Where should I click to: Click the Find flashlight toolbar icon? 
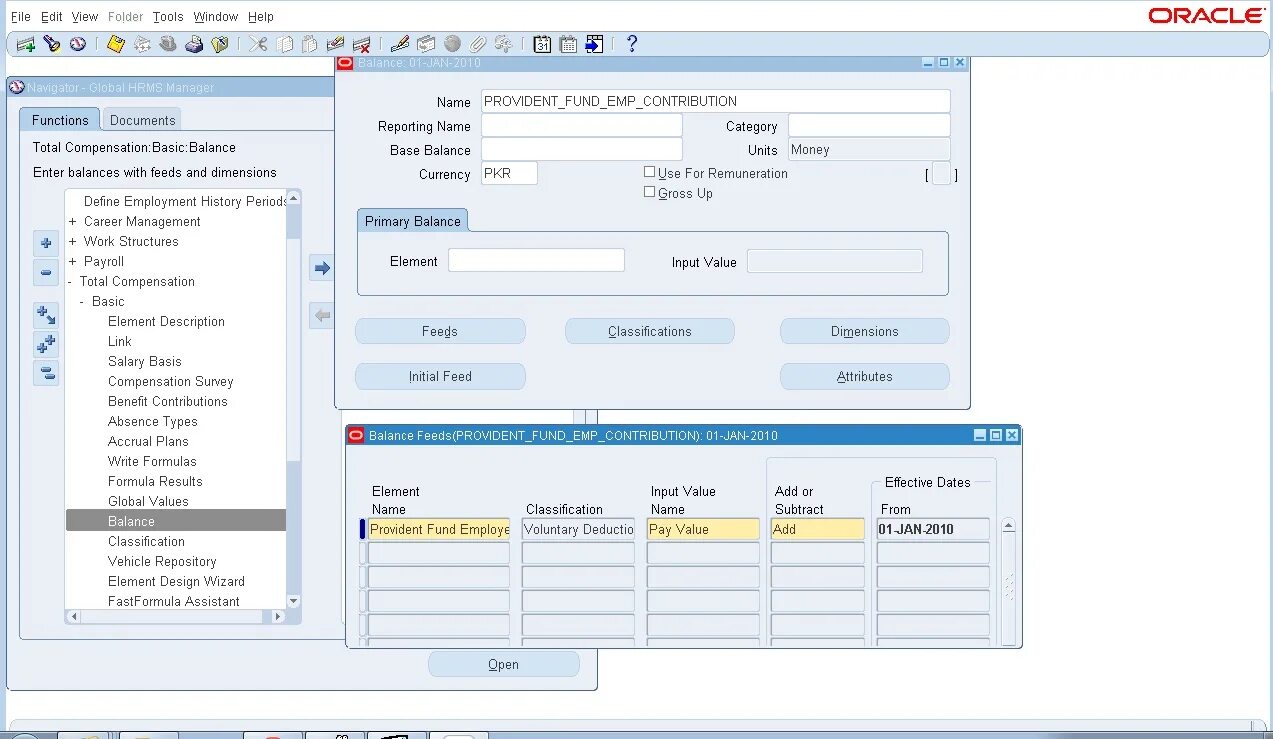pos(52,44)
